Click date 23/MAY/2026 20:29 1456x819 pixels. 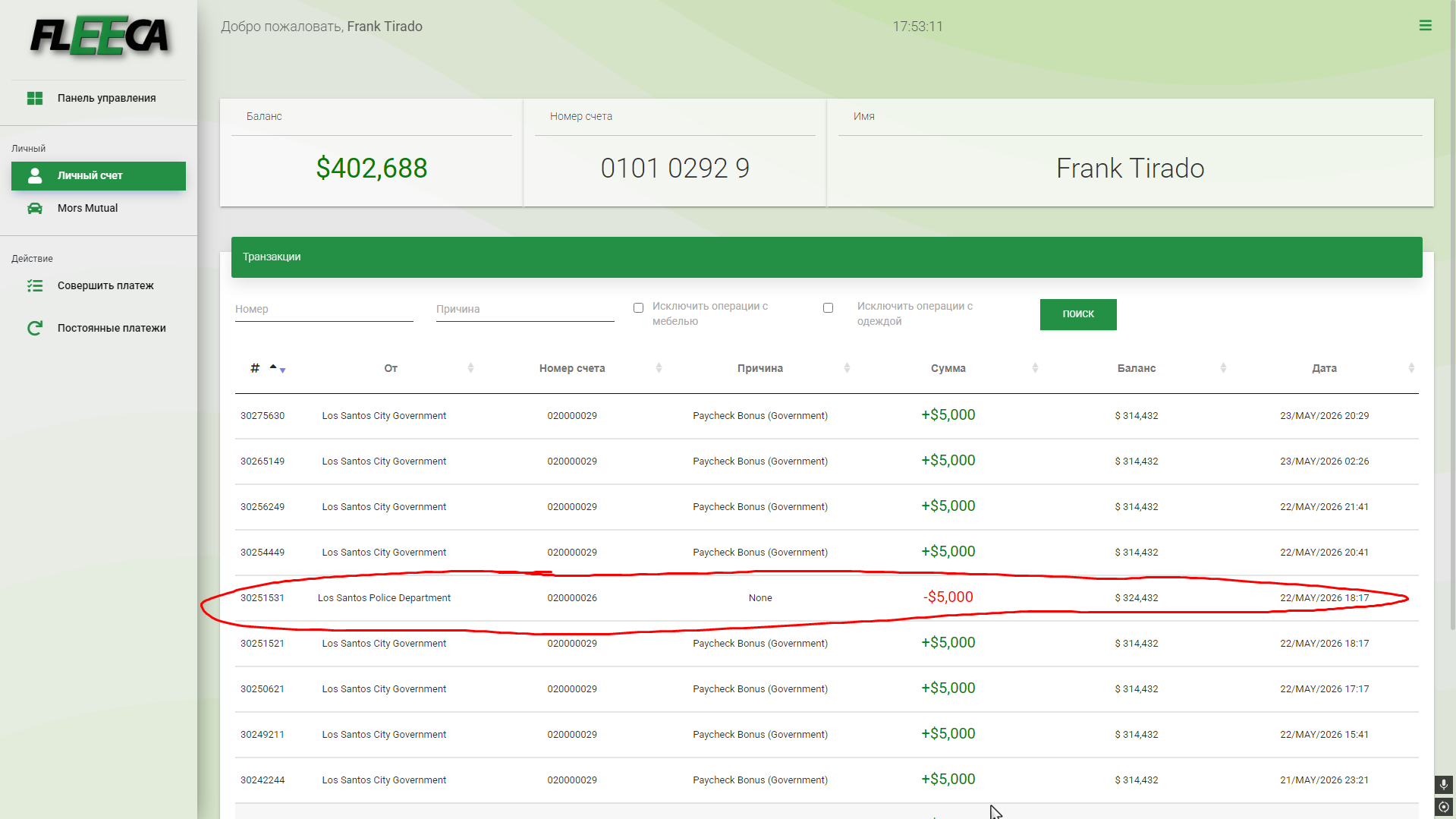coord(1325,416)
